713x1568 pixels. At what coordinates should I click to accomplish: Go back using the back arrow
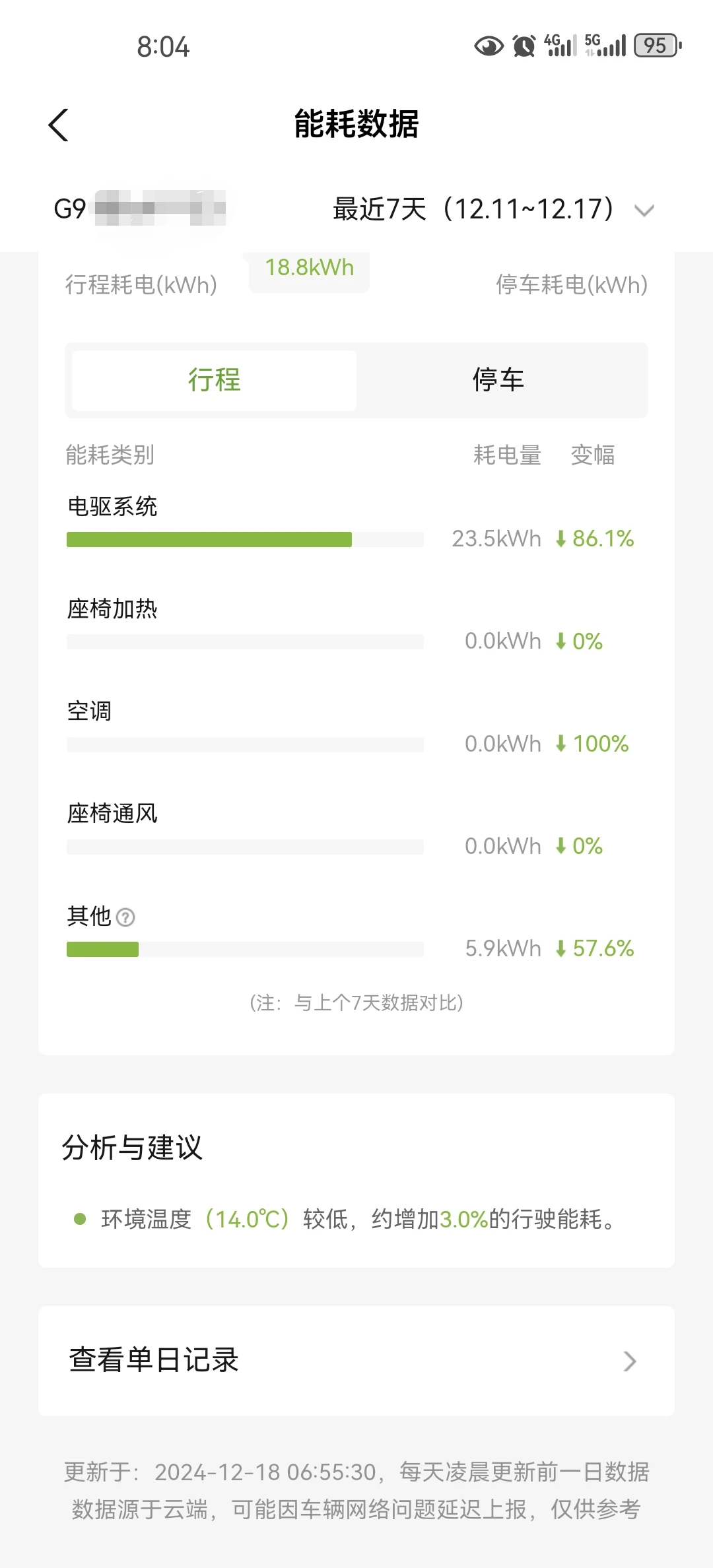pos(58,125)
